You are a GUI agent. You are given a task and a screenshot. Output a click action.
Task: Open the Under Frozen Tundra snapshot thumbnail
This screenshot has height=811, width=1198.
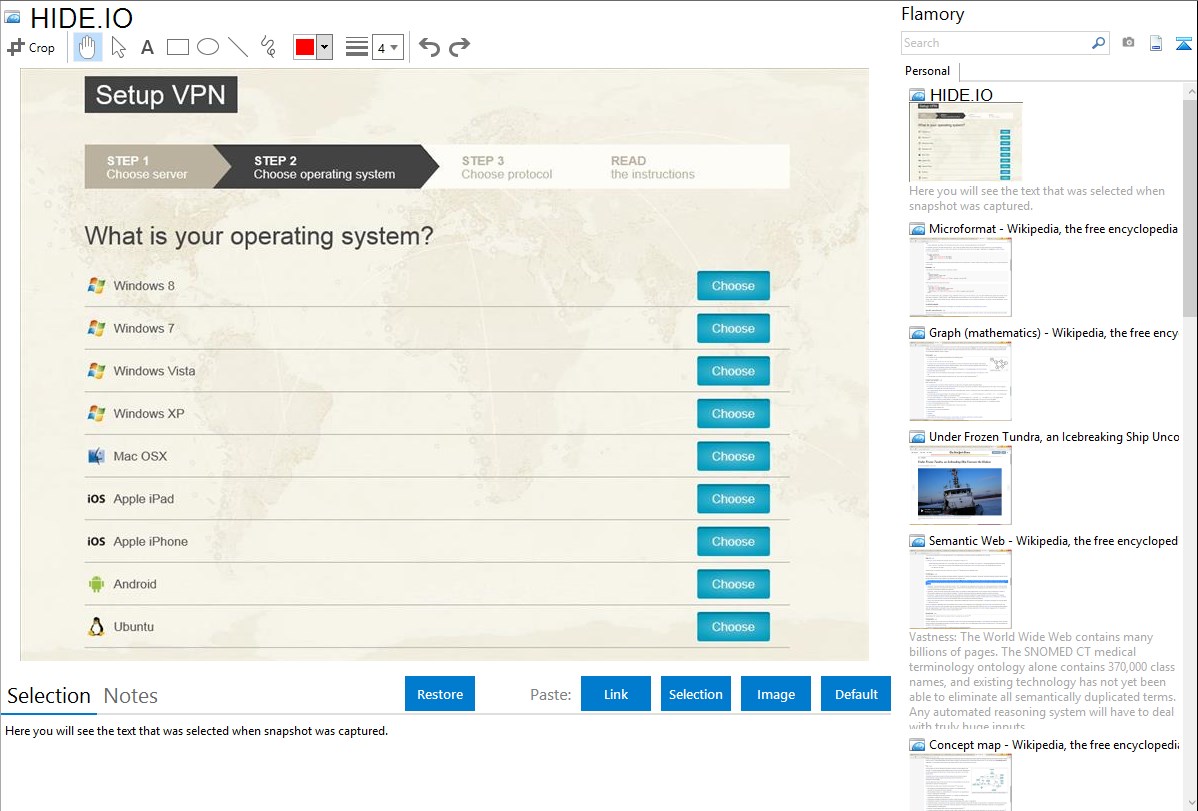pos(960,485)
